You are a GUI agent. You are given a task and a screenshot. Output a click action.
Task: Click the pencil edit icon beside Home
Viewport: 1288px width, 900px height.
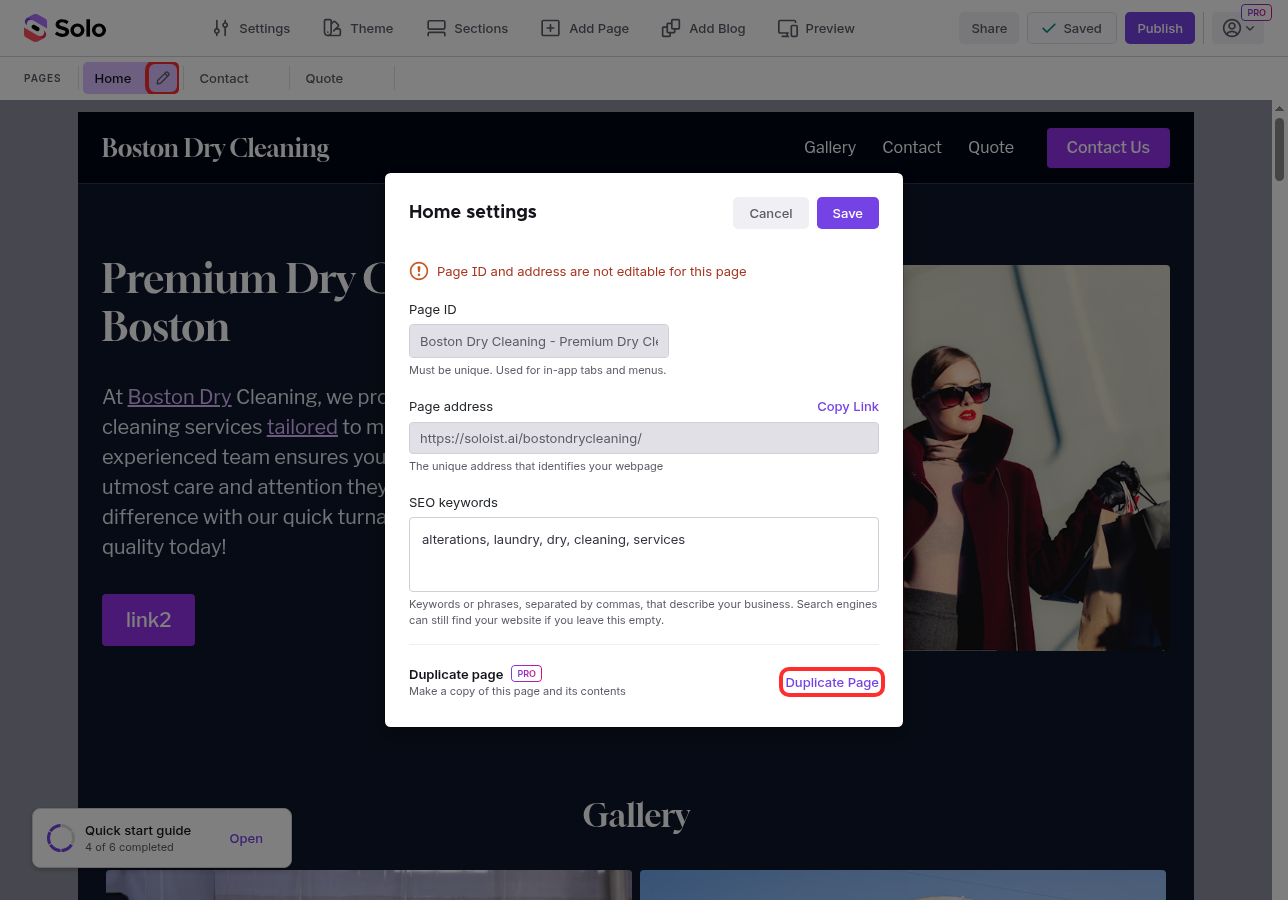point(163,78)
